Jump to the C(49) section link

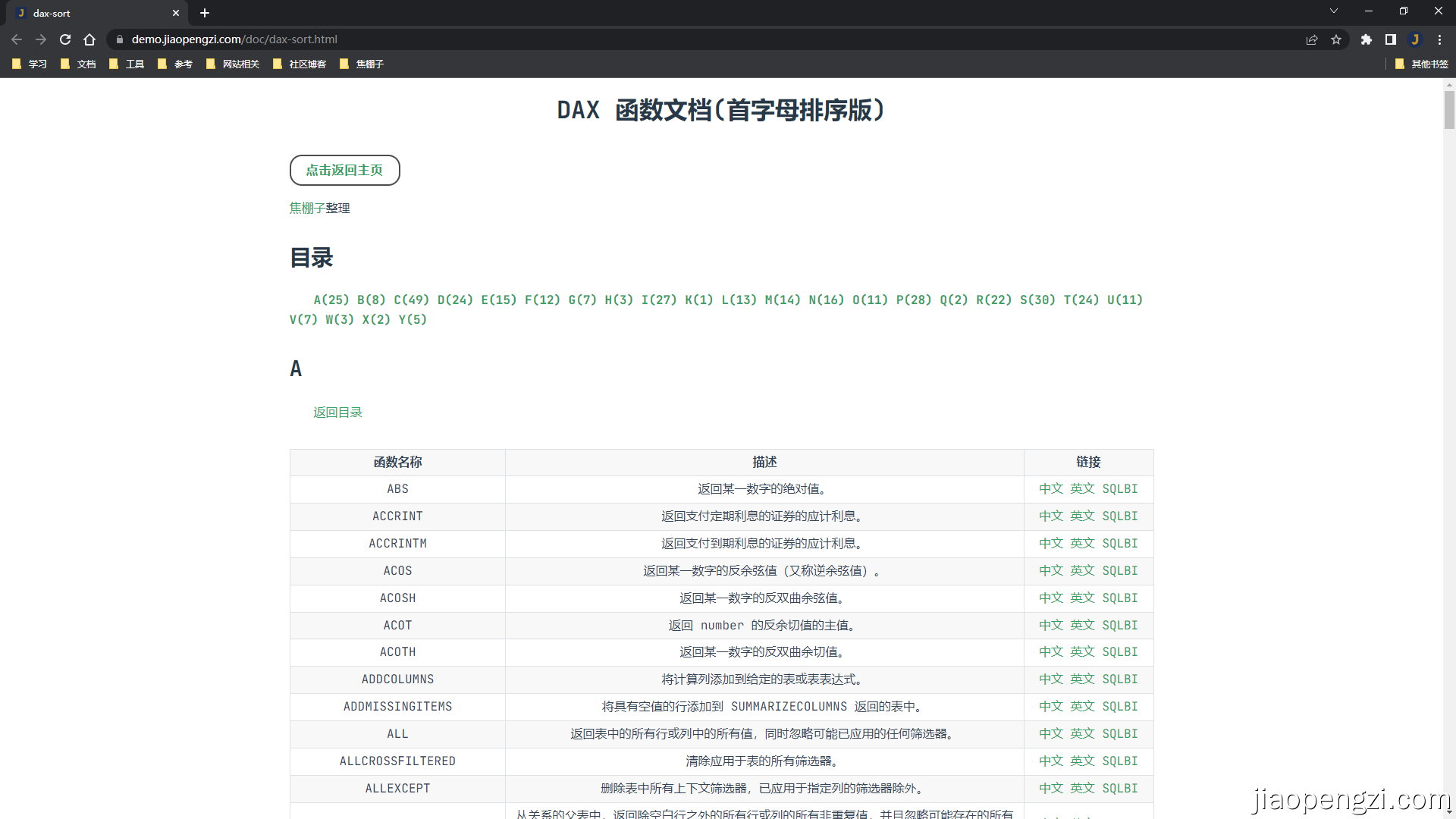pos(411,300)
